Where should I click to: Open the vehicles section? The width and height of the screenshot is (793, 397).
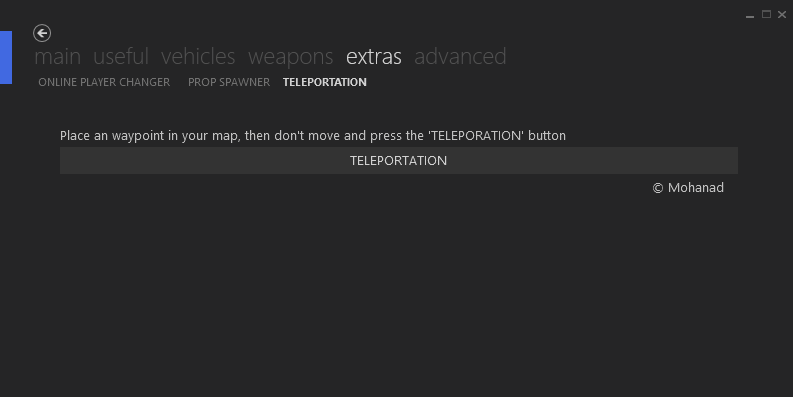pyautogui.click(x=198, y=57)
